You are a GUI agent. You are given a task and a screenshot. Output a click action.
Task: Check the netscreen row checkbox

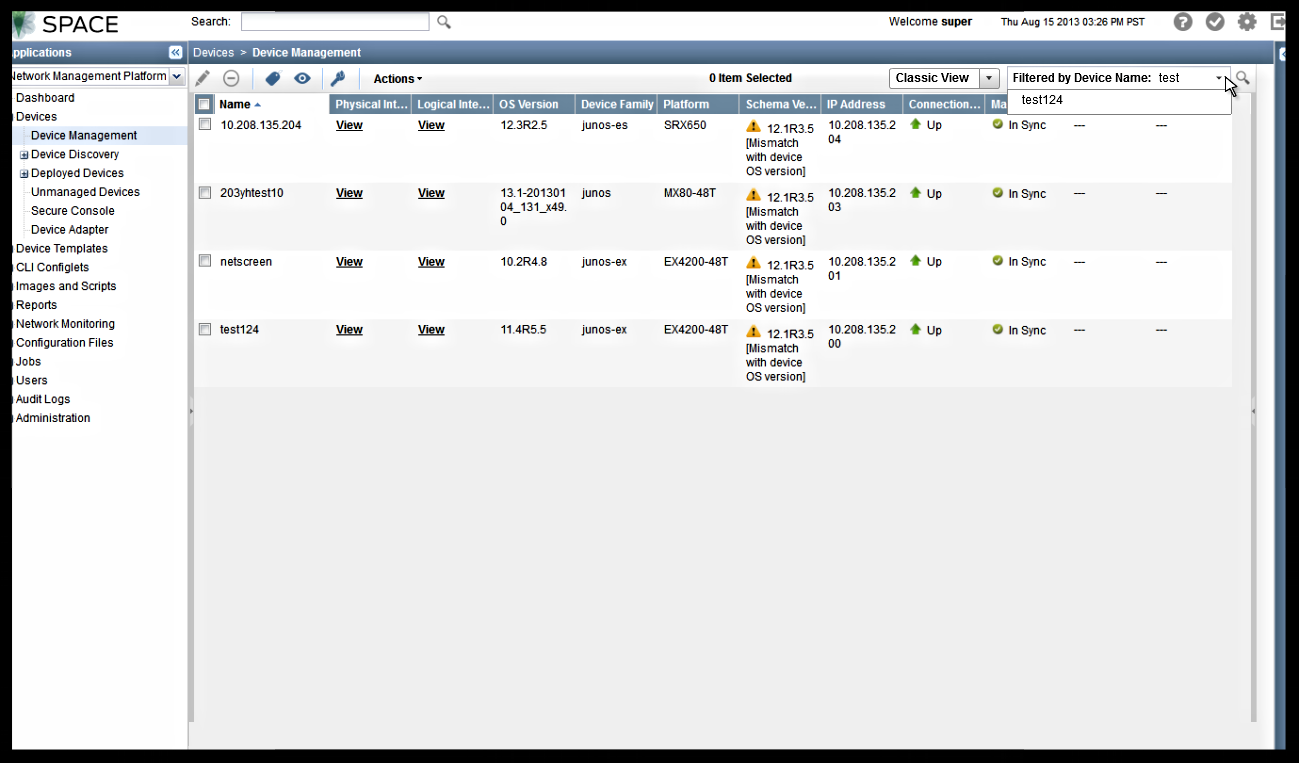coord(204,260)
